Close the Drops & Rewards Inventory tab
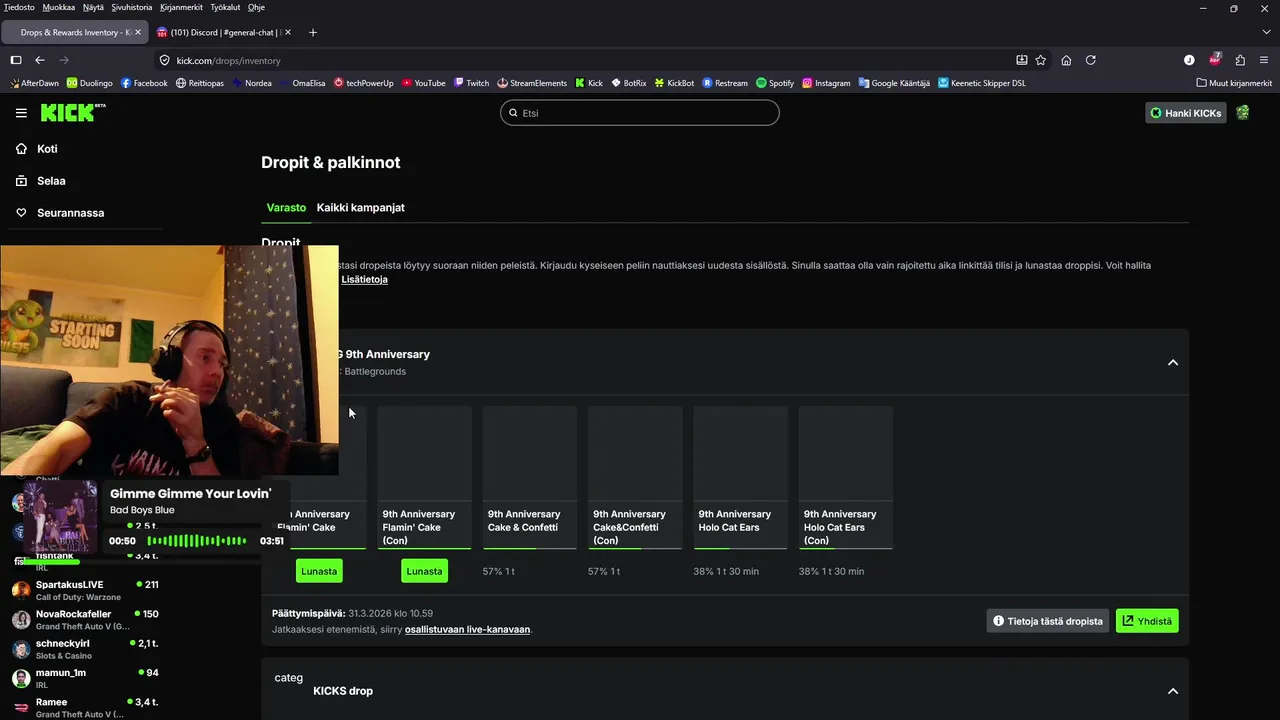This screenshot has width=1280, height=720. (x=139, y=32)
